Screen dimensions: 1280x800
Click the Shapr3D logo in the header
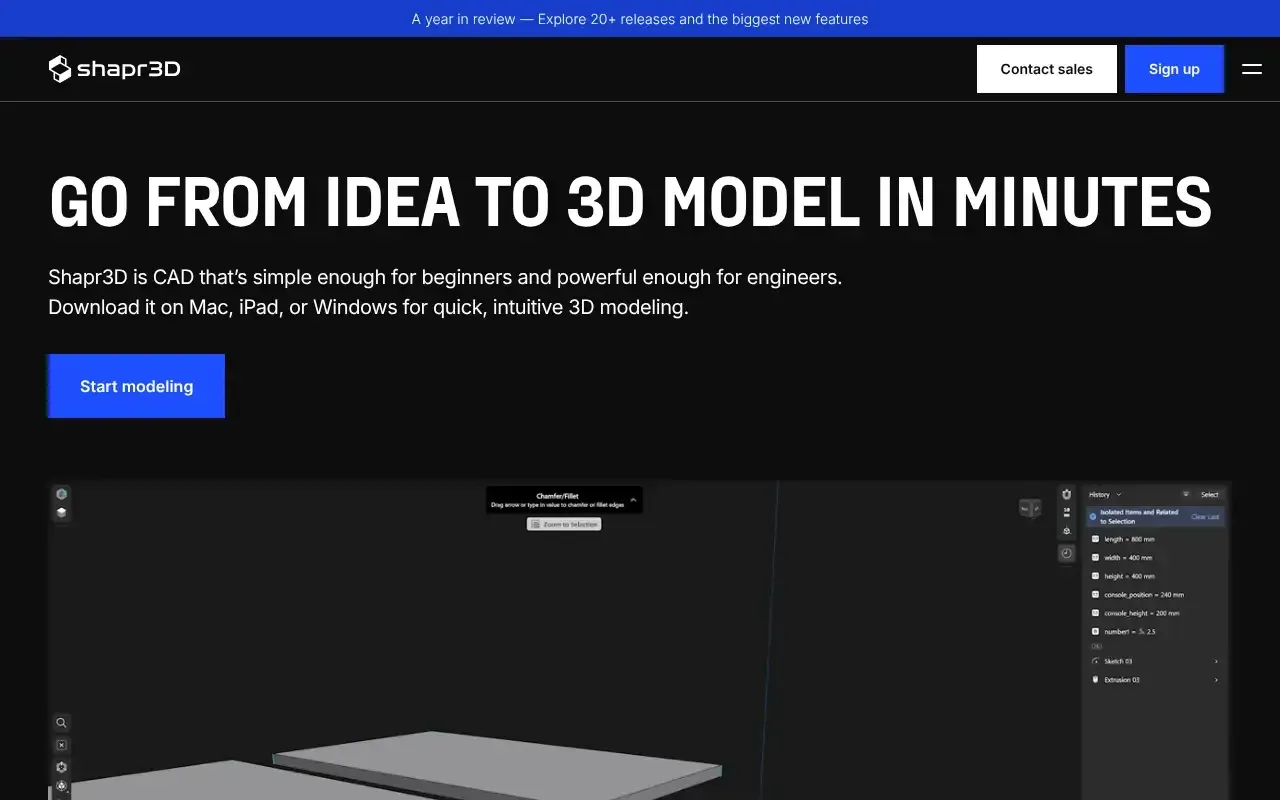click(114, 68)
